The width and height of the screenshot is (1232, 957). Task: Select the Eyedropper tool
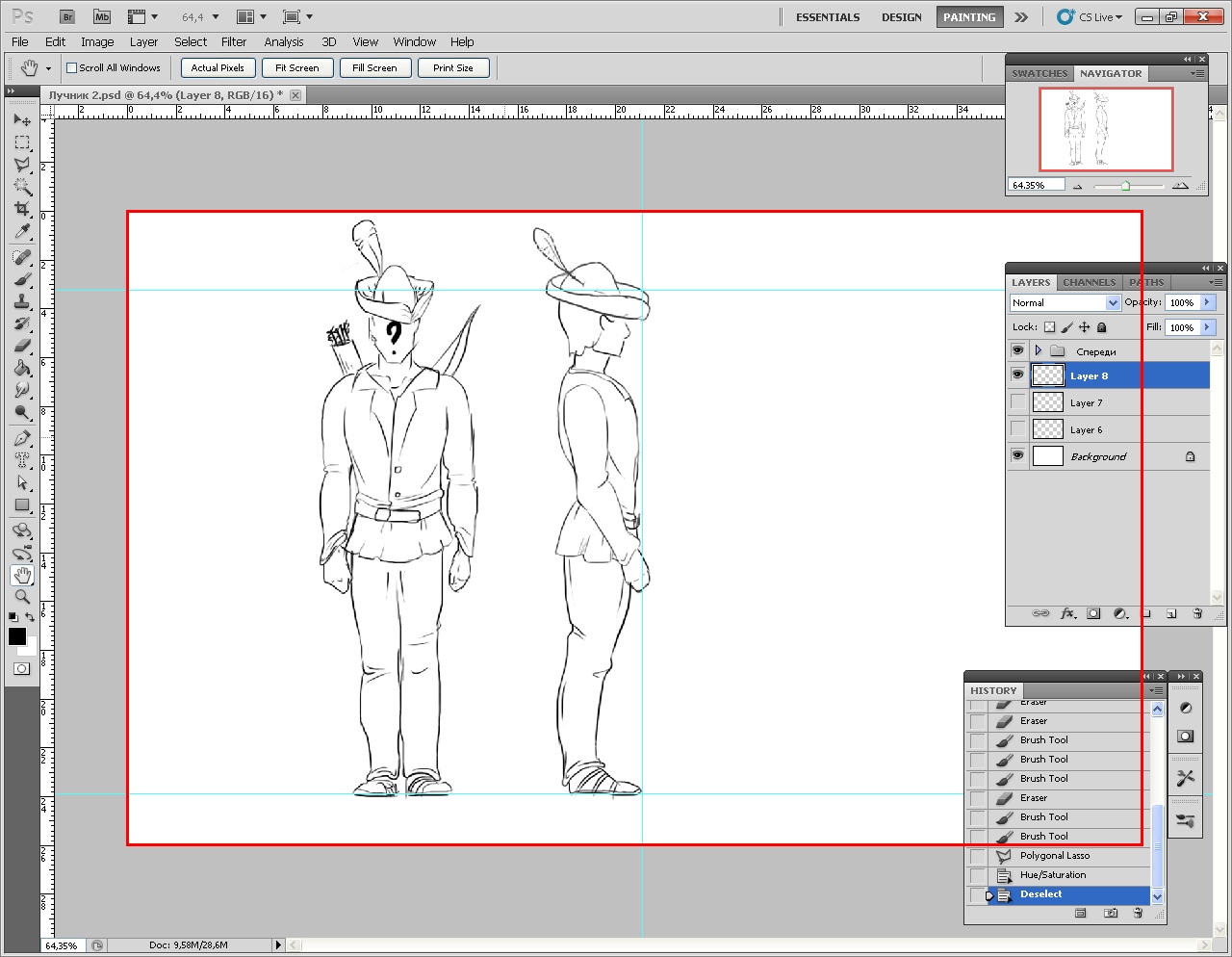[22, 232]
